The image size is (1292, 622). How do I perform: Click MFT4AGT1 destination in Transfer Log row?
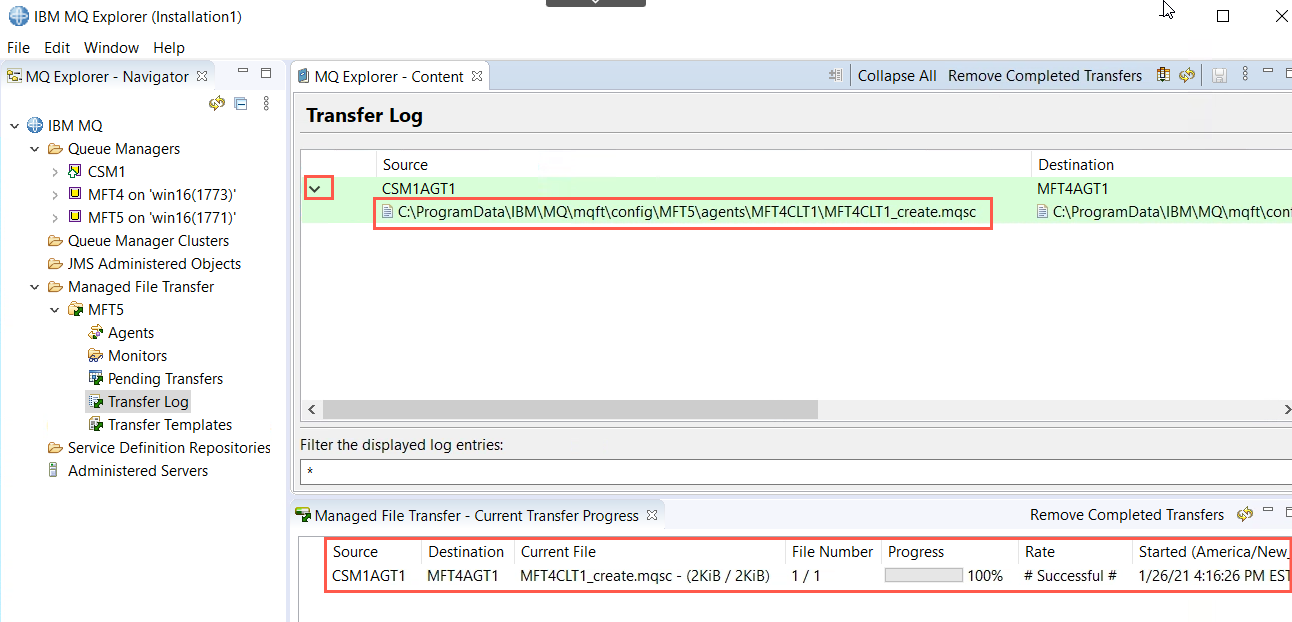coord(1072,189)
